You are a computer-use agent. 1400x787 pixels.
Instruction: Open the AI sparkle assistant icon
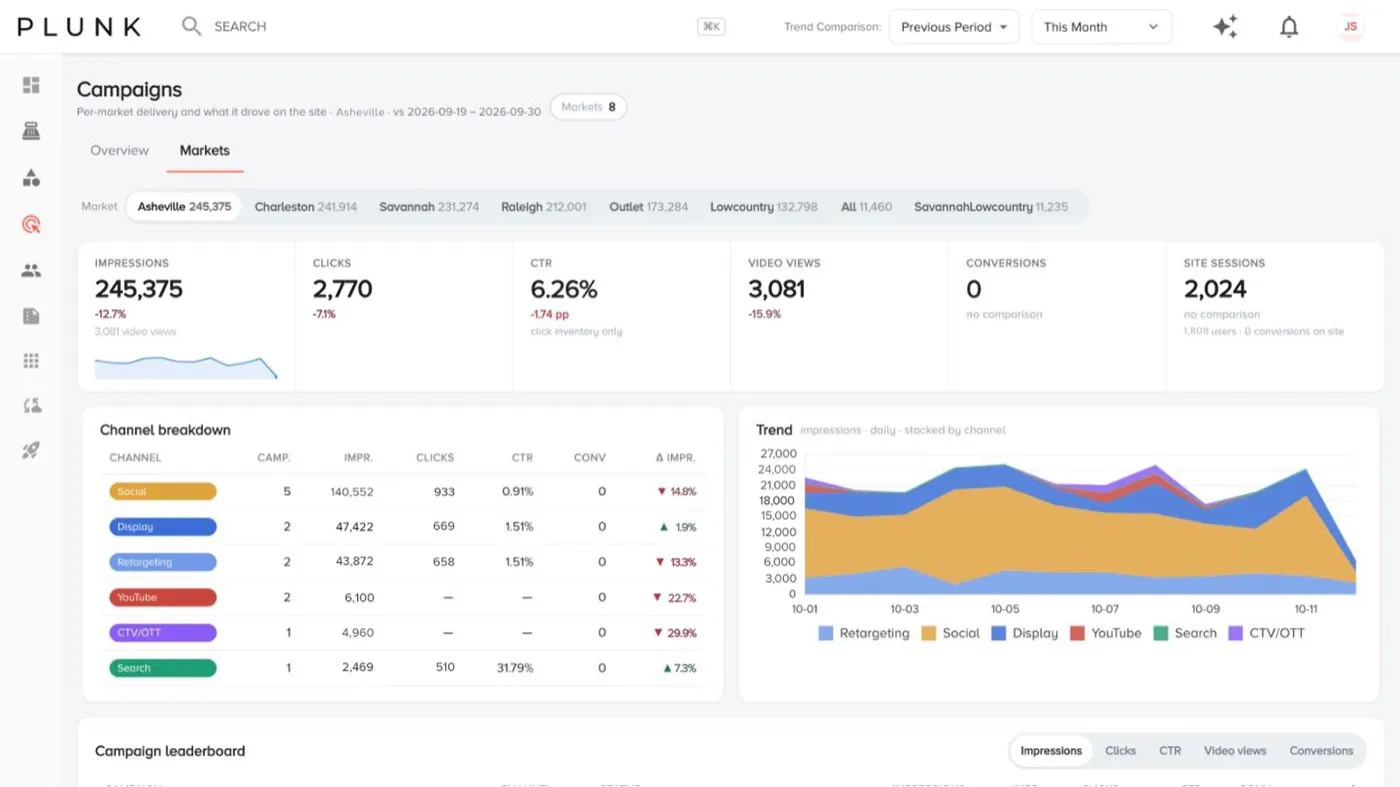click(1225, 27)
